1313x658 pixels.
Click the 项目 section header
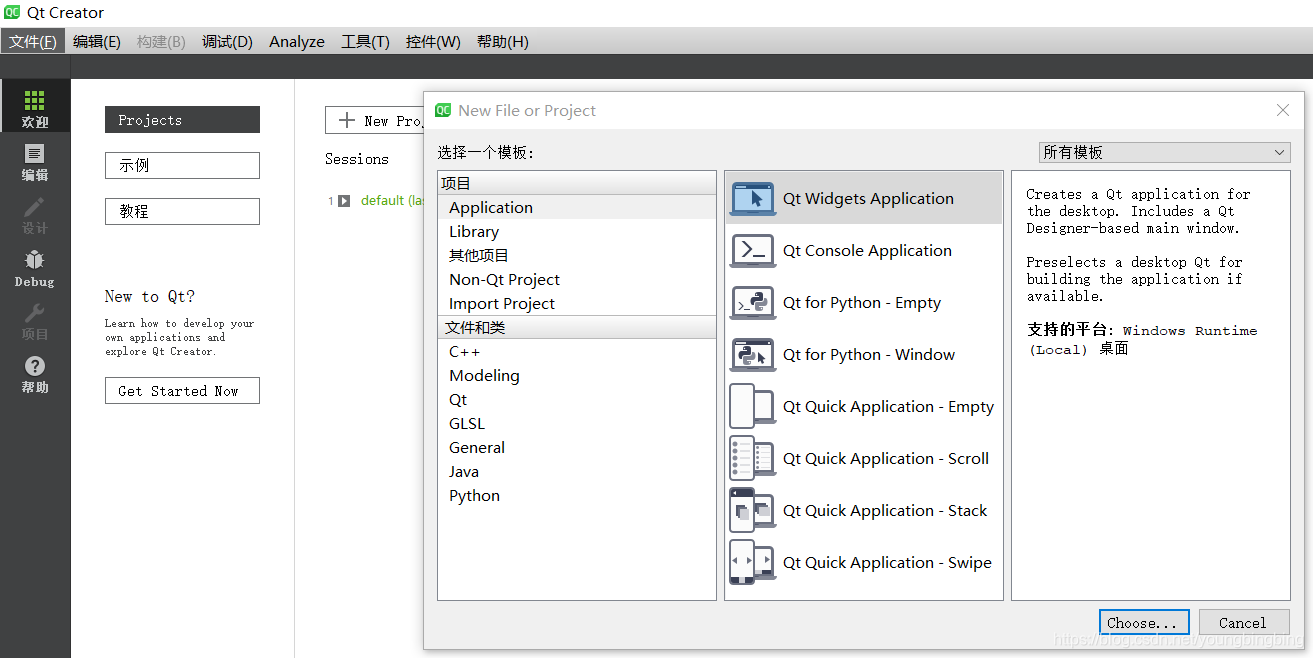click(577, 183)
